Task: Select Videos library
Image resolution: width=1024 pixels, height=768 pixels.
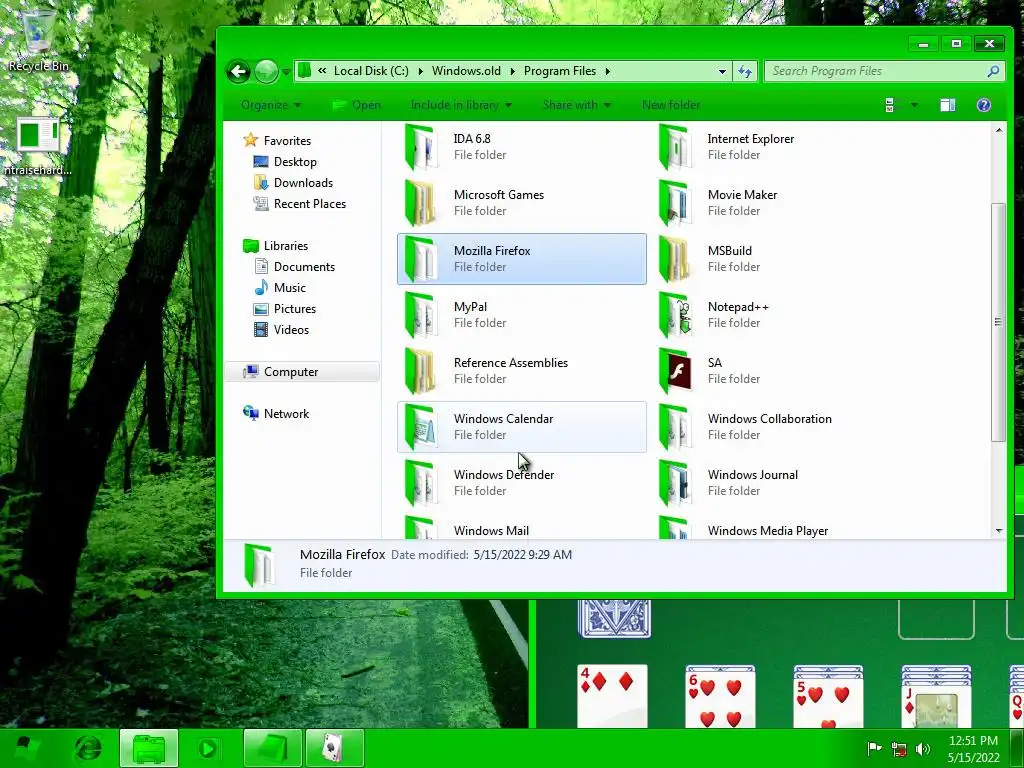Action: pos(291,329)
